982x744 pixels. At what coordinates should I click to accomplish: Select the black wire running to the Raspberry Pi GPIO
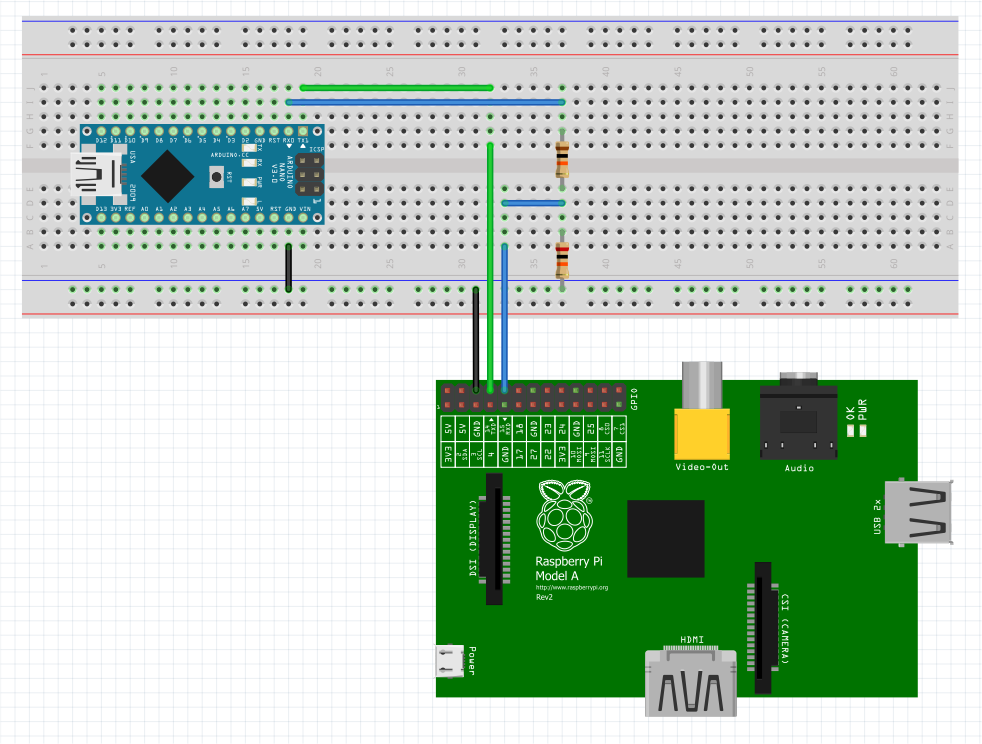pos(476,339)
